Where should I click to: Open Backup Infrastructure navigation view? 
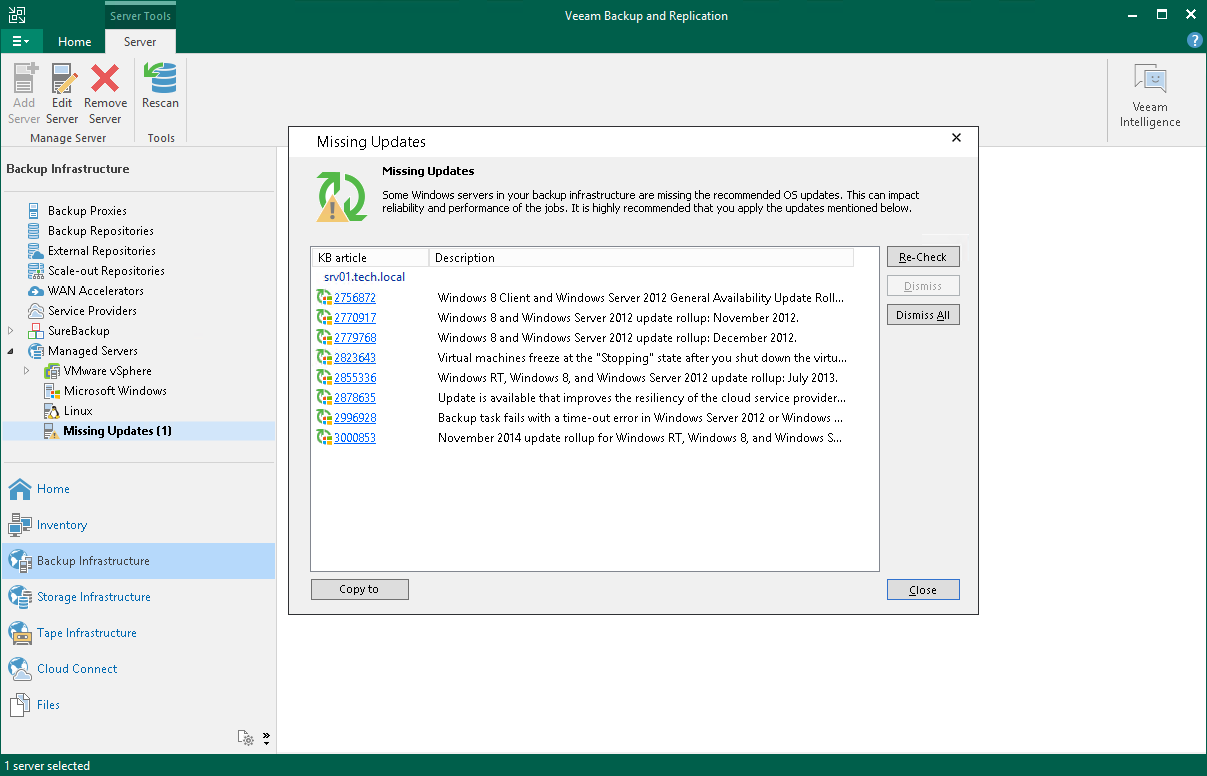click(x=138, y=561)
